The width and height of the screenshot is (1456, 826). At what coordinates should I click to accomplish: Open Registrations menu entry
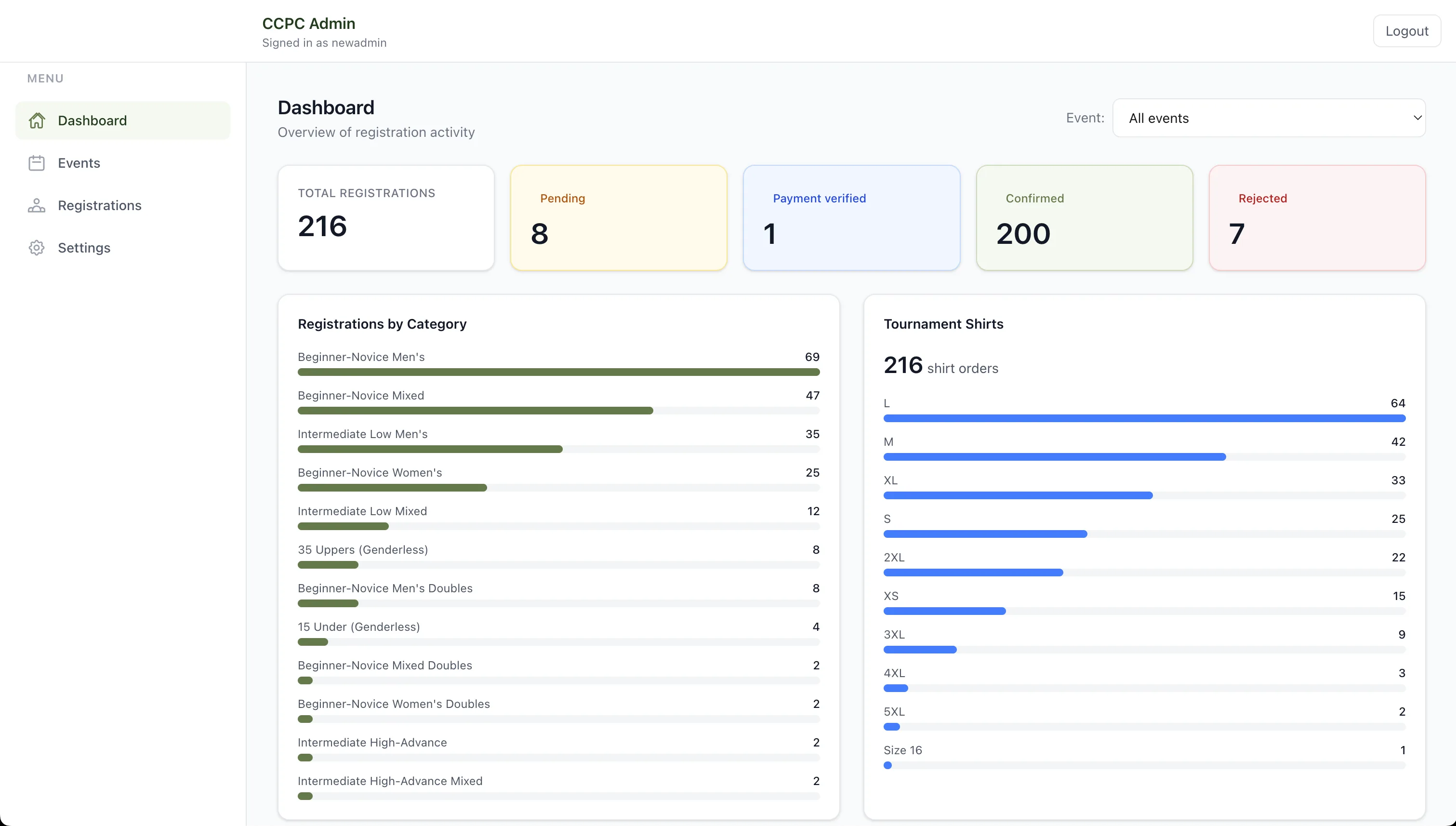coord(123,205)
